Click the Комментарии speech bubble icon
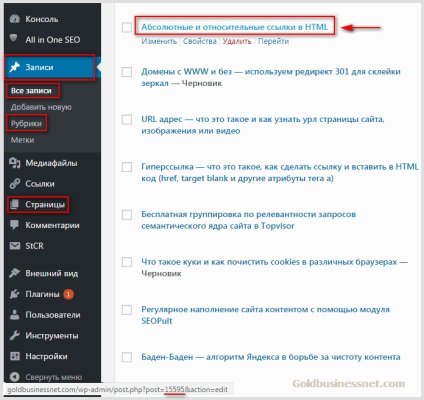Screen dimensions: 424x400 click(x=14, y=225)
